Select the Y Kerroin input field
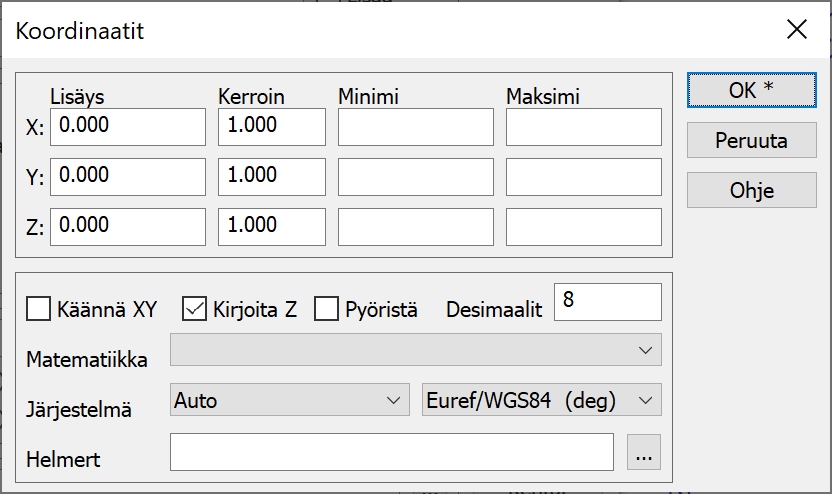Image resolution: width=832 pixels, height=494 pixels. [x=272, y=177]
